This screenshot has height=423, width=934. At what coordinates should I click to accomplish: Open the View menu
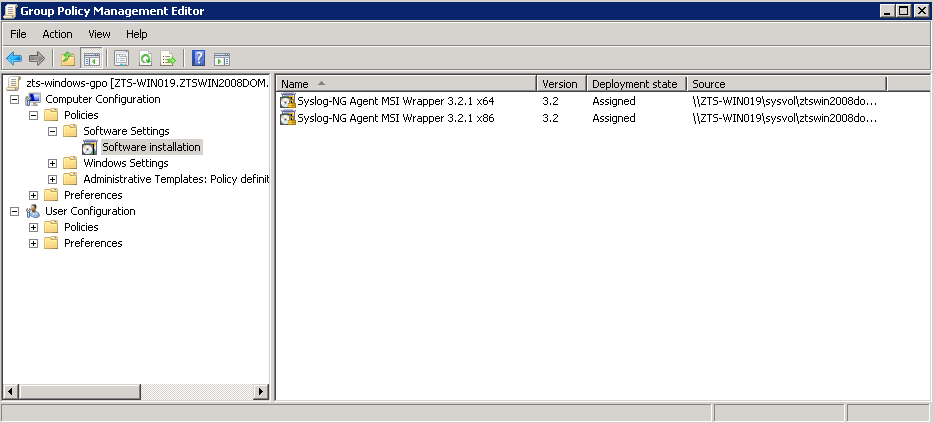[99, 34]
